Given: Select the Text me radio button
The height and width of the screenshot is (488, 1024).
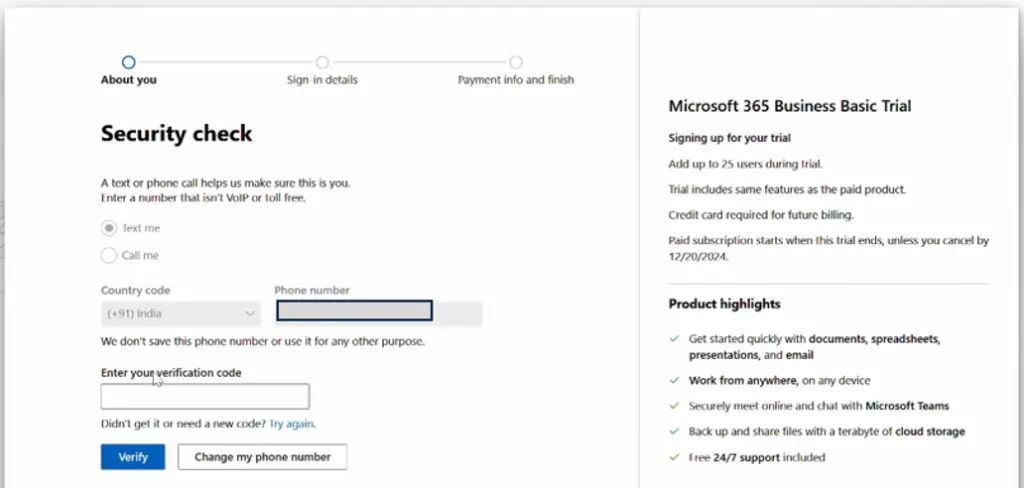Looking at the screenshot, I should 108,228.
